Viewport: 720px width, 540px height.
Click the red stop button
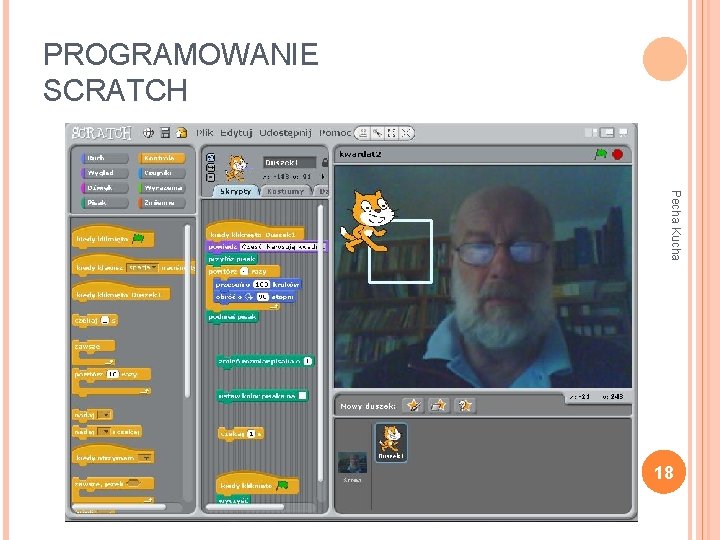[618, 154]
